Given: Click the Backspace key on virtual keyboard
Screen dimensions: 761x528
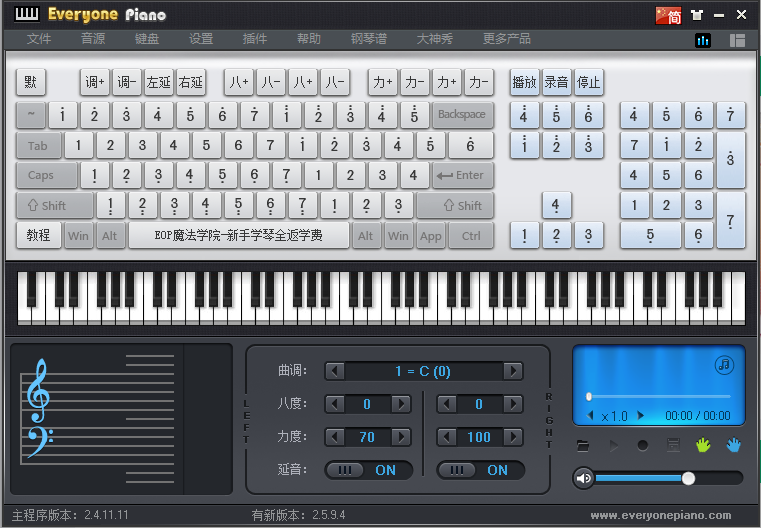Looking at the screenshot, I should pyautogui.click(x=462, y=115).
